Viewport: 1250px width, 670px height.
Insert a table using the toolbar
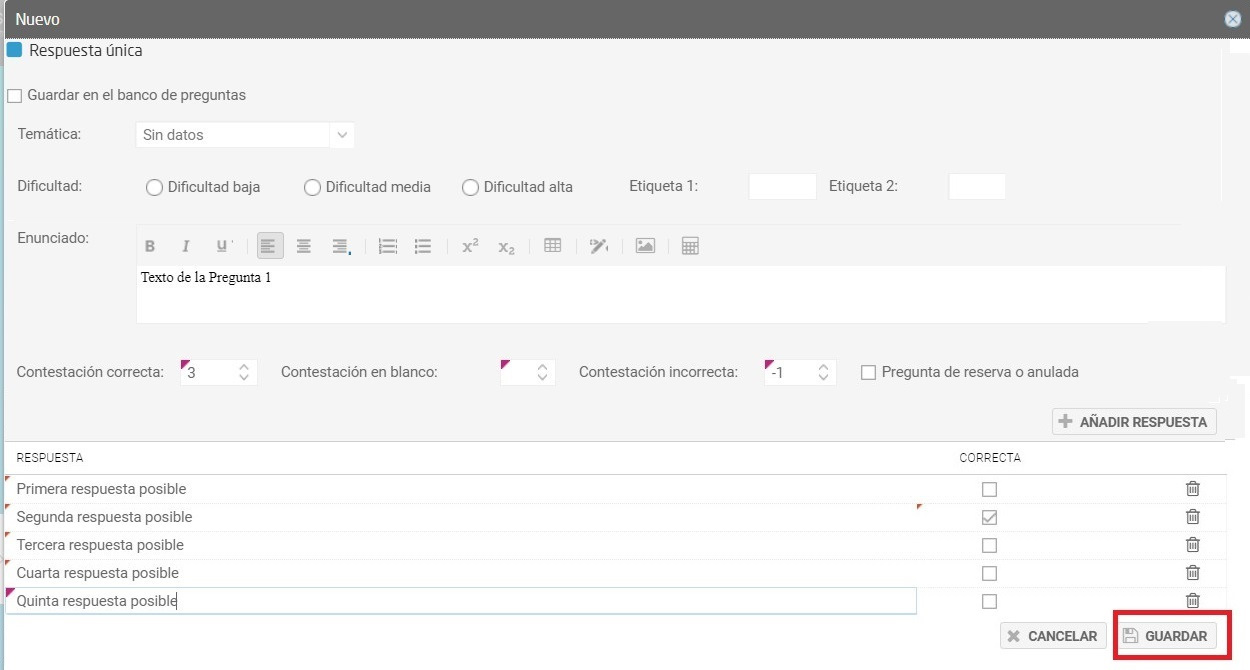tap(552, 246)
